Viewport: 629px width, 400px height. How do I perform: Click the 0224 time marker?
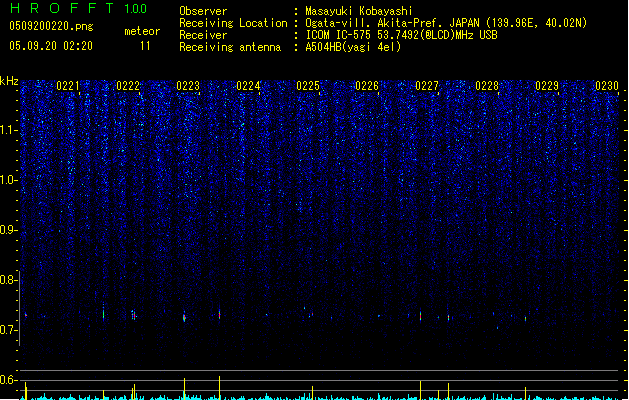(248, 86)
